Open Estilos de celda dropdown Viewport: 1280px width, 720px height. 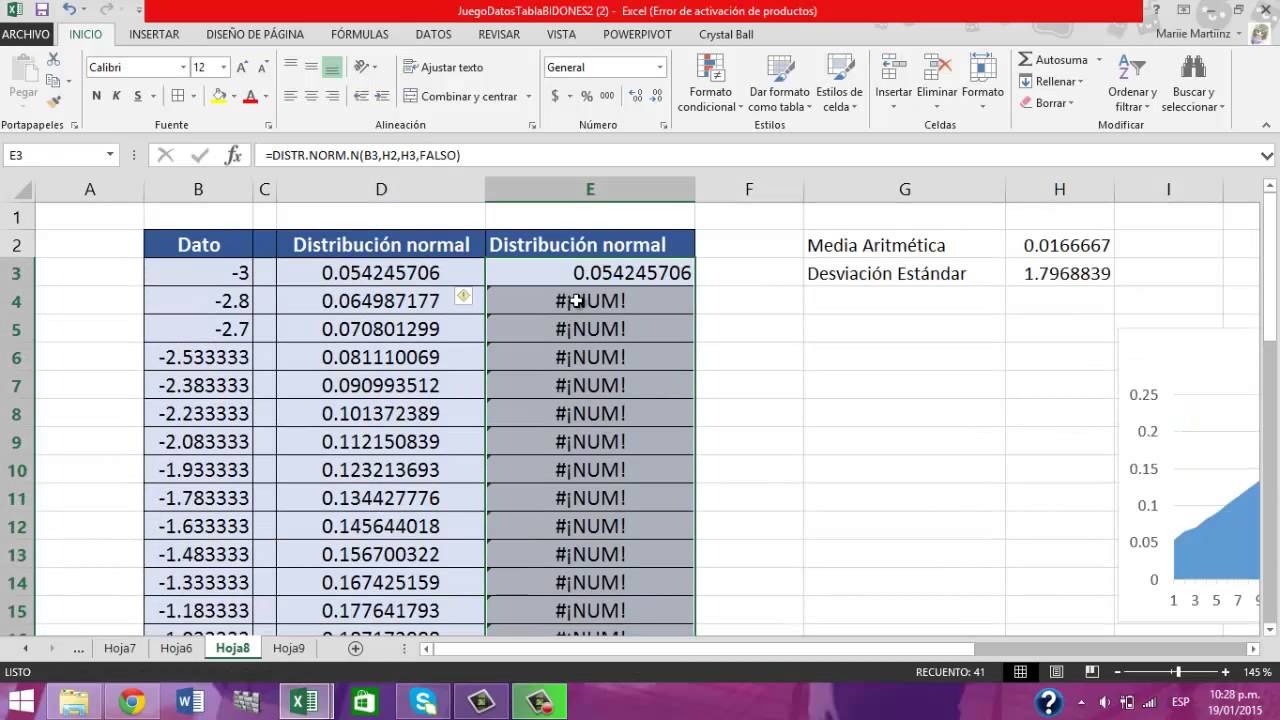click(839, 84)
